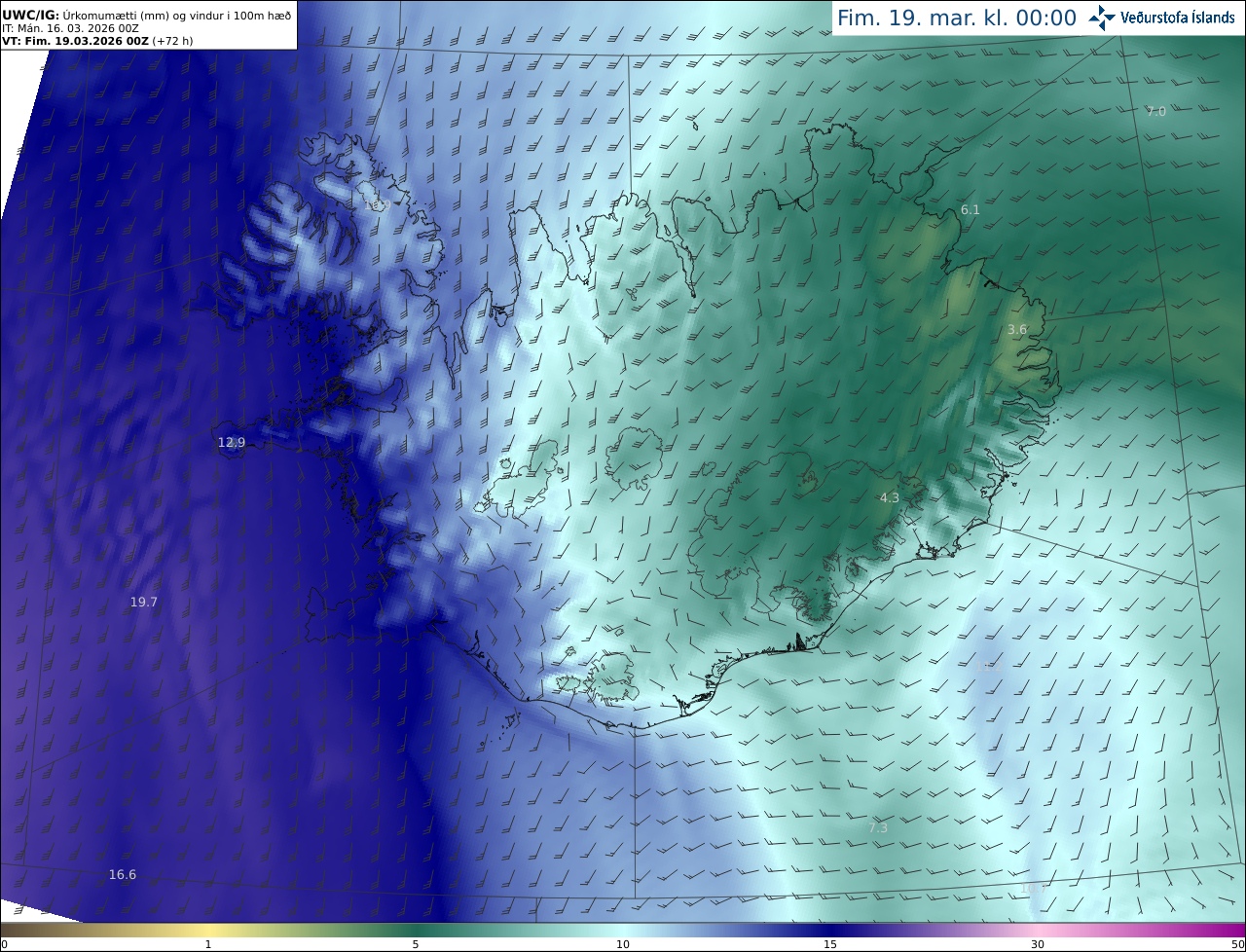Image resolution: width=1246 pixels, height=952 pixels.
Task: Click the 3.6 value on the map
Action: tap(1016, 330)
